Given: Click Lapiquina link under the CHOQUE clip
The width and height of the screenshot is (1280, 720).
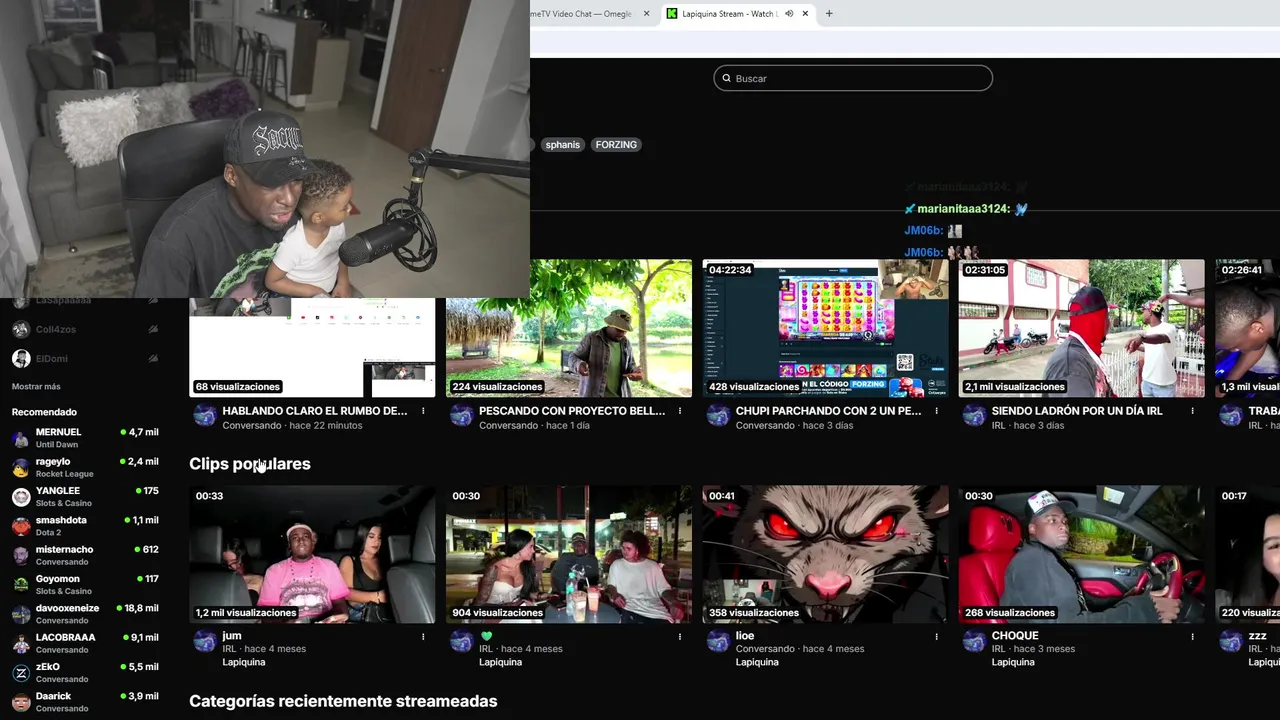Looking at the screenshot, I should (x=1013, y=662).
